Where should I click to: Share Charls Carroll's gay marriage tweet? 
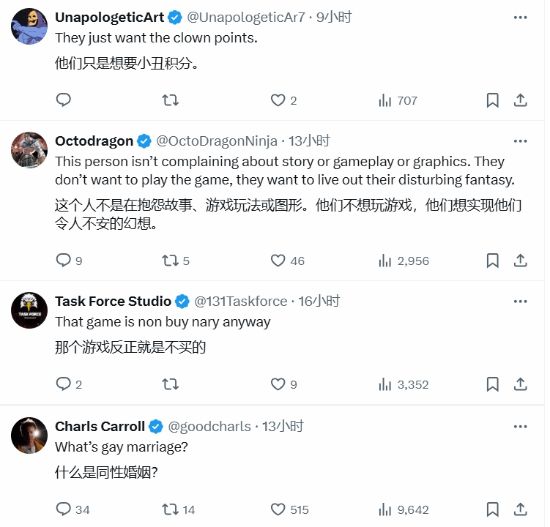tap(520, 509)
